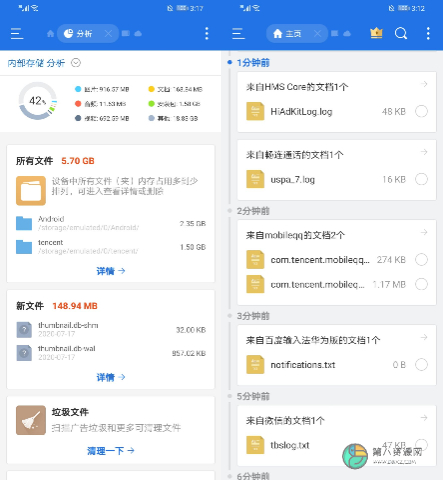
Task: Open the hamburger menu on the analysis screen
Action: 17,34
